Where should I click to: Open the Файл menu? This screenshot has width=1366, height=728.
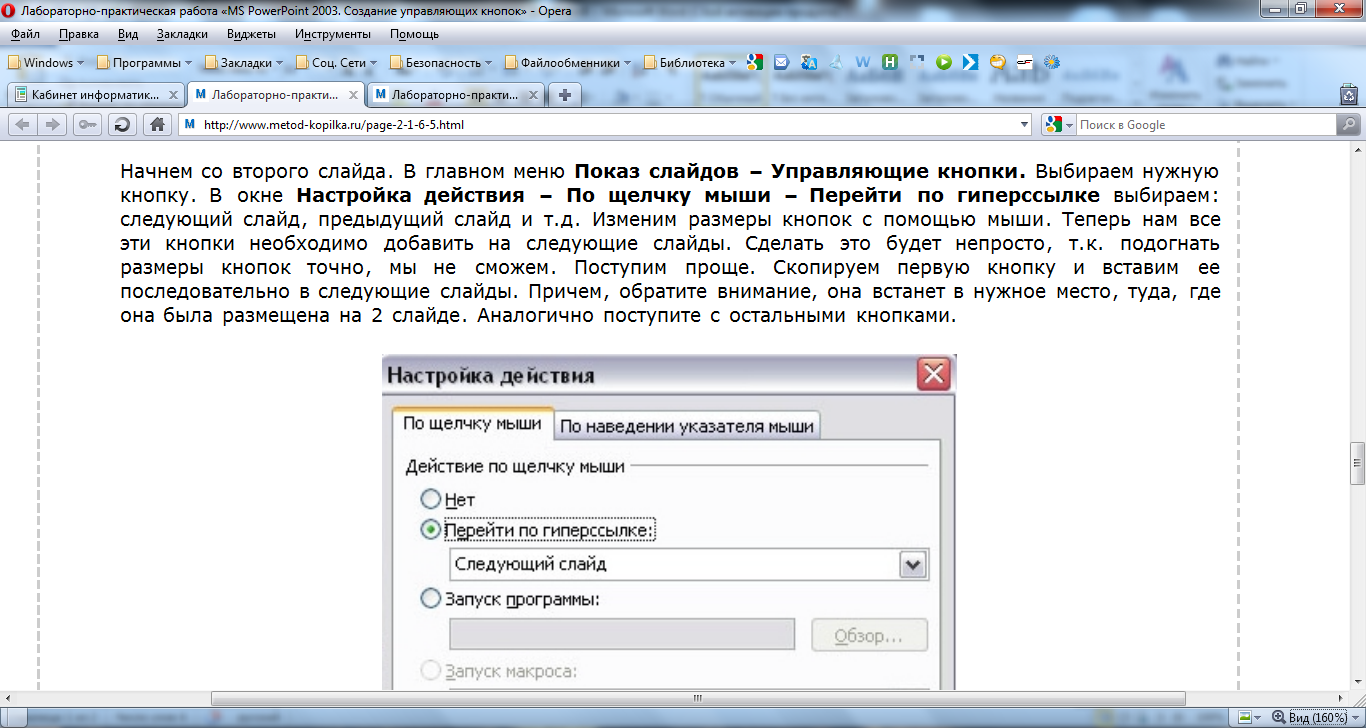(25, 33)
